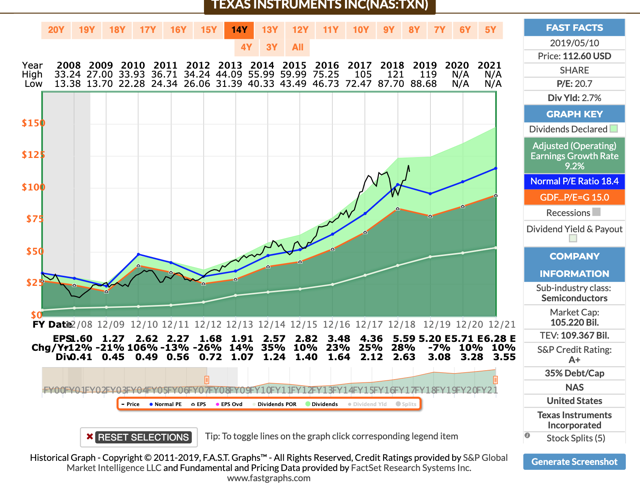The image size is (640, 484).
Task: Click the Texas Instruments Inc title banner
Action: (x=320, y=6)
